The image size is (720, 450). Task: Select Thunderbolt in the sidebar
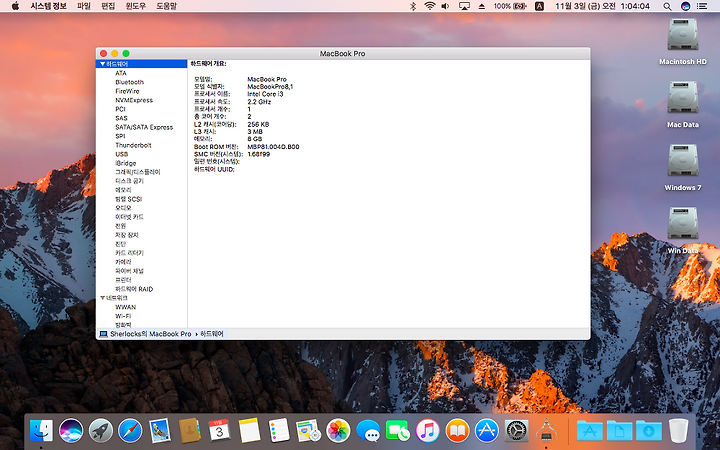pos(133,145)
